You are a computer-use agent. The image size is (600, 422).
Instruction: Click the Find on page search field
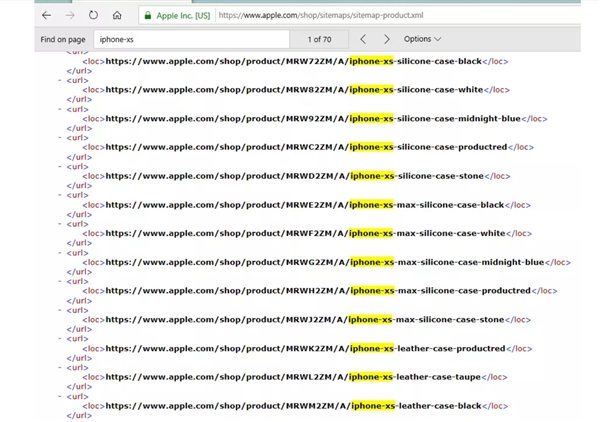click(x=190, y=39)
